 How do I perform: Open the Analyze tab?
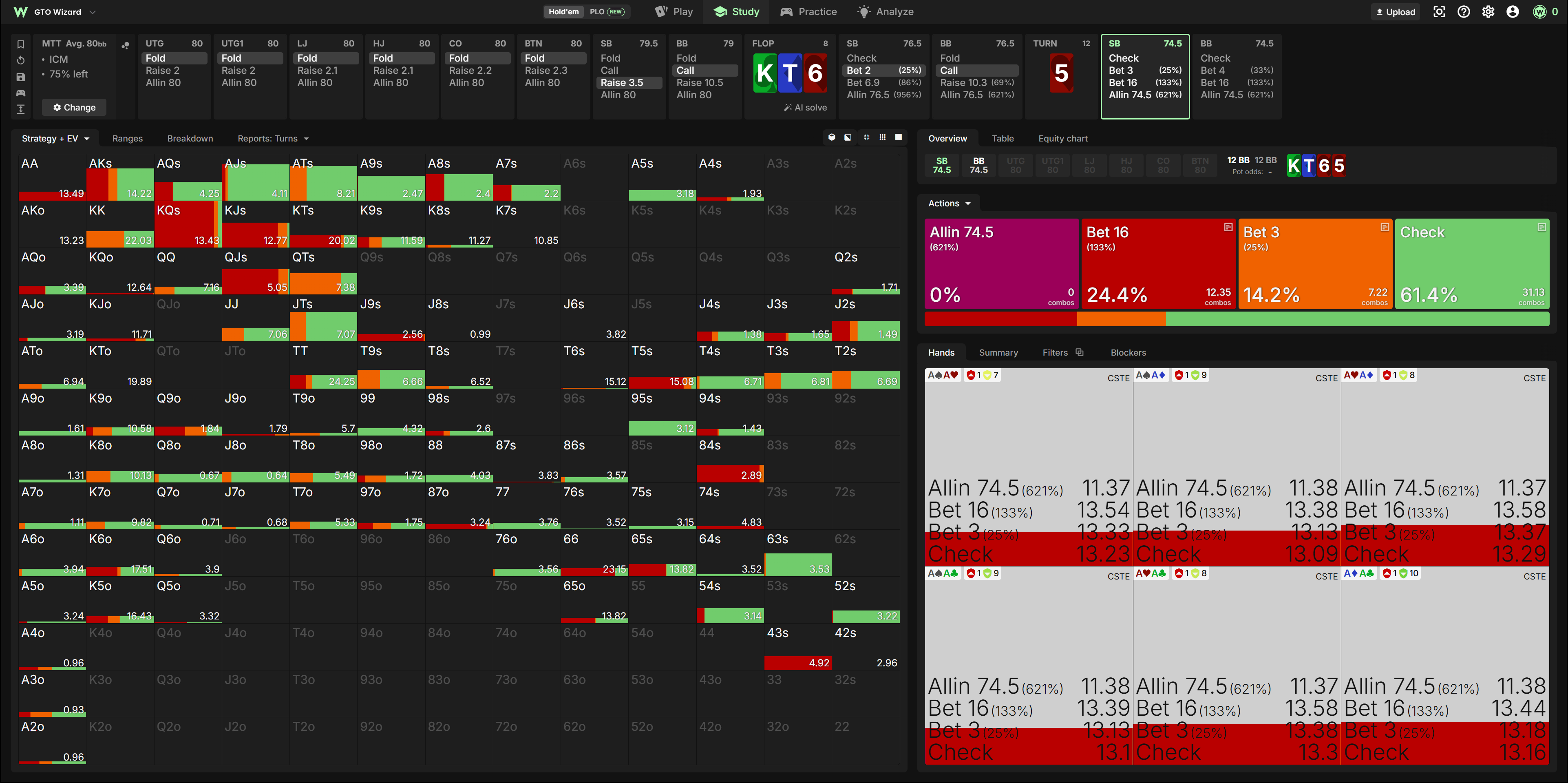point(885,11)
